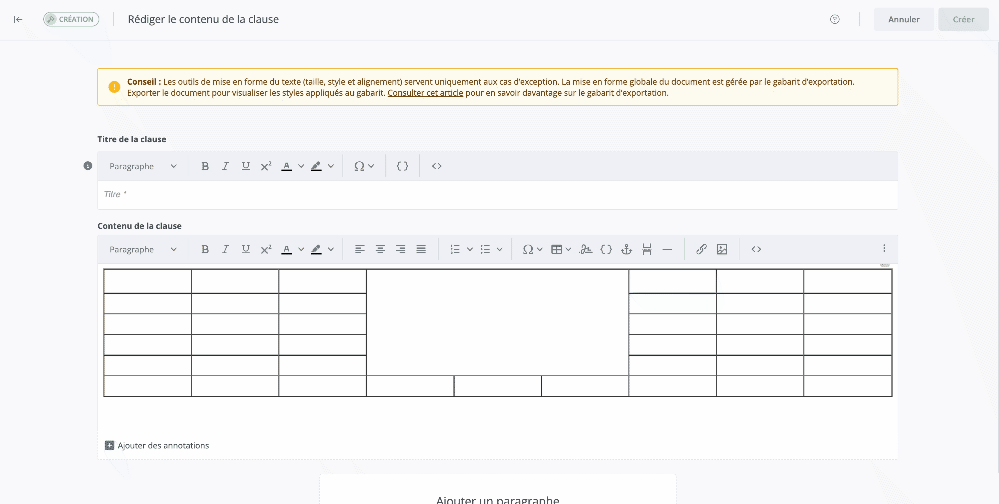Image resolution: width=999 pixels, height=504 pixels.
Task: Open source code view in content toolbar
Action: (x=756, y=249)
